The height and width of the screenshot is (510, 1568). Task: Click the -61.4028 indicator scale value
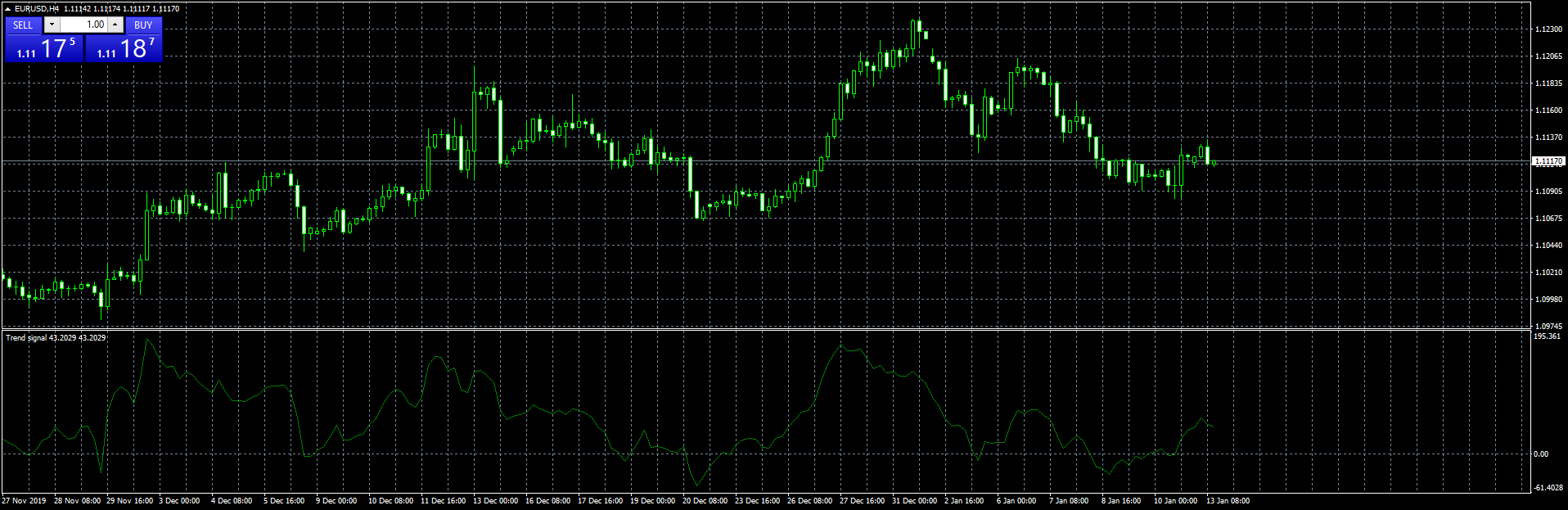(x=1548, y=488)
